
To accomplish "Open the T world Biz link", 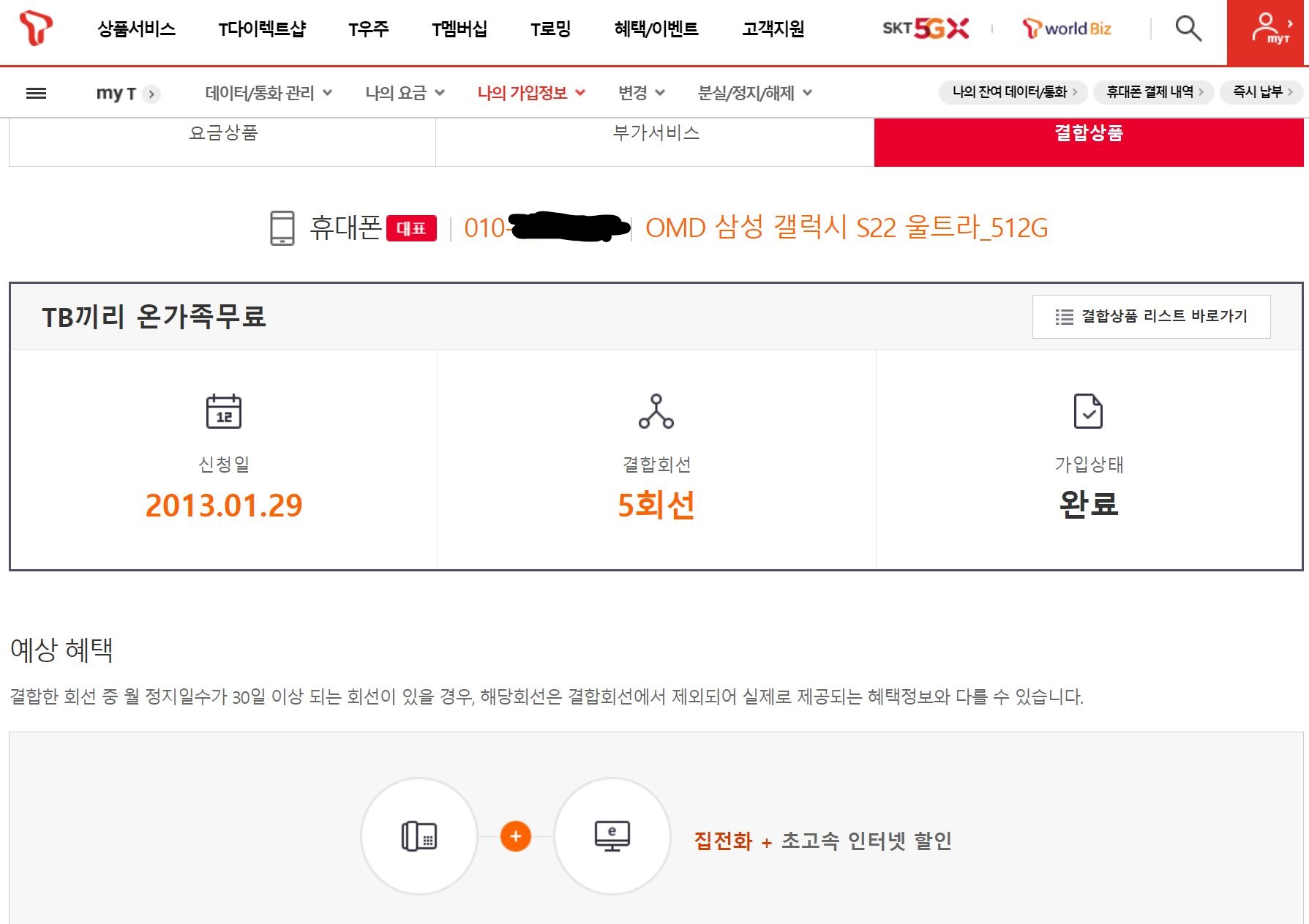I will pos(1067,29).
